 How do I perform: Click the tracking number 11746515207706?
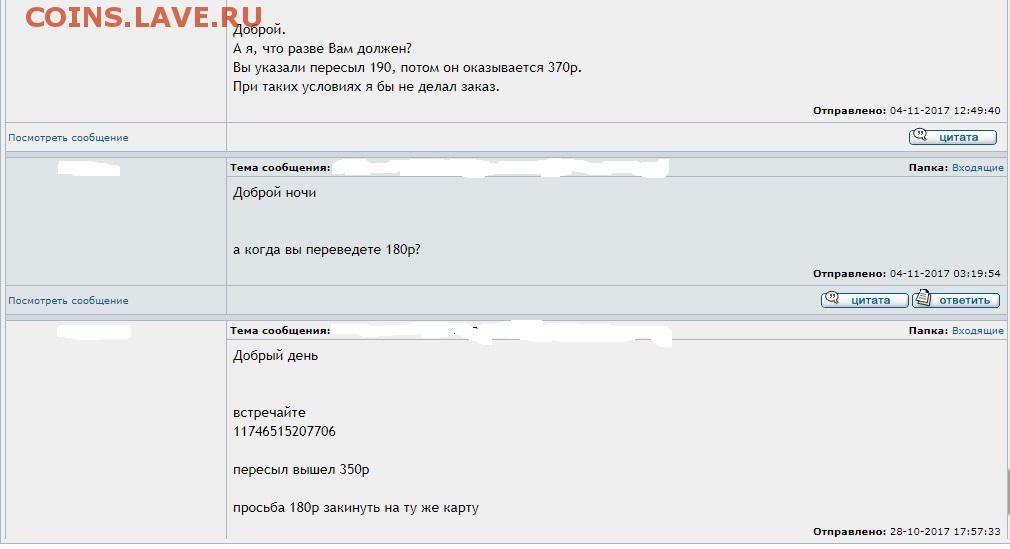pyautogui.click(x=284, y=431)
